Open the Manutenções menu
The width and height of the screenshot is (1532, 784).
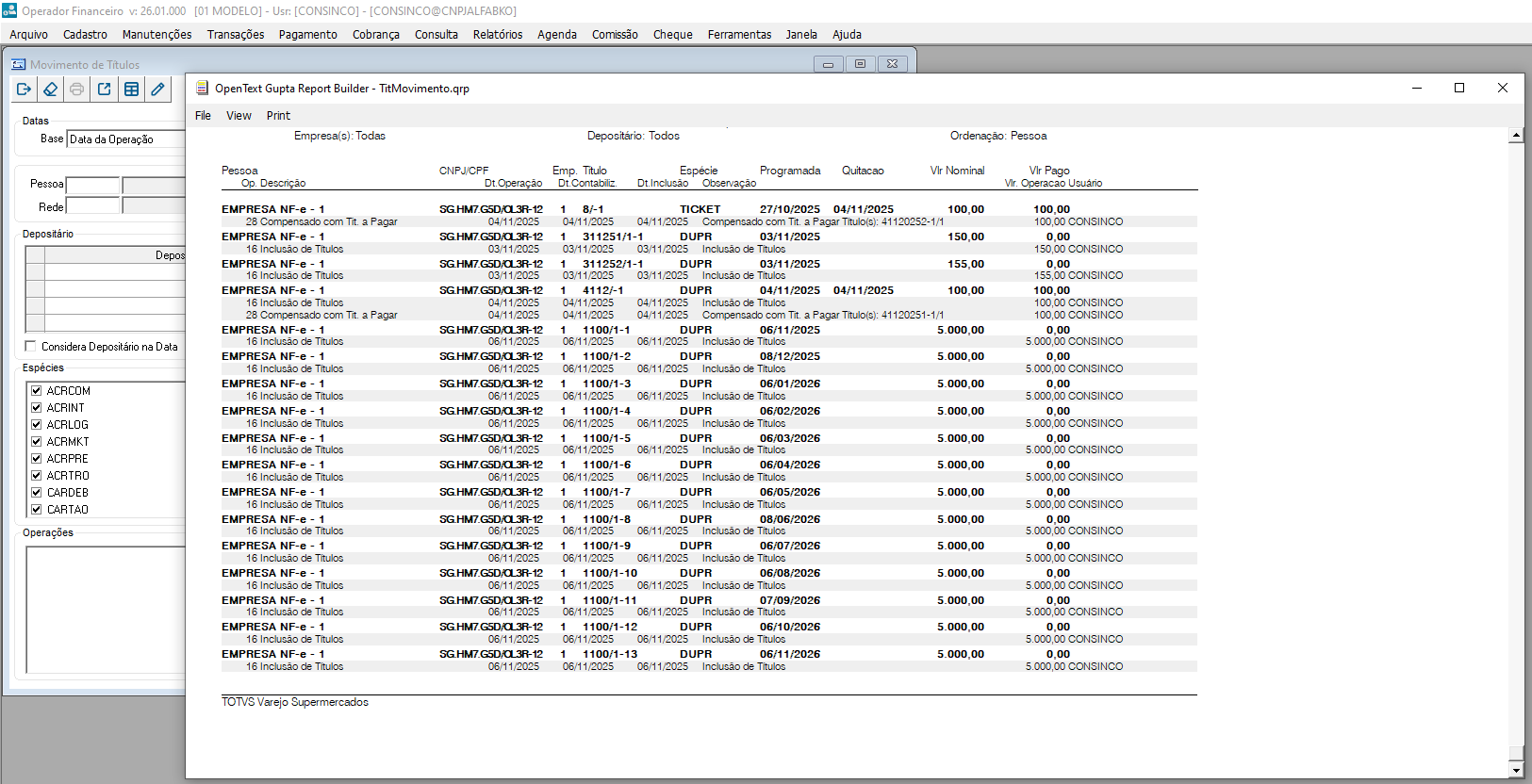(156, 35)
